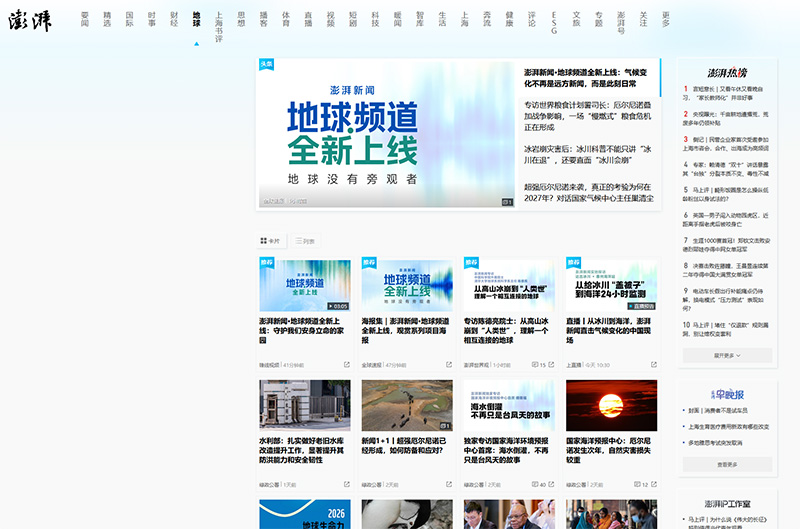Expand hot list with 展开更多
This screenshot has height=529, width=800.
[x=727, y=356]
